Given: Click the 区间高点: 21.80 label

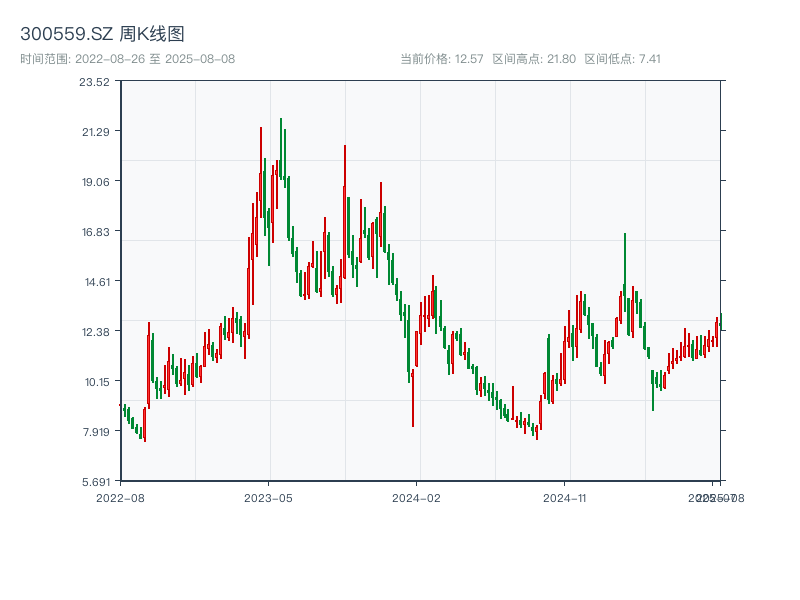Looking at the screenshot, I should tap(534, 59).
